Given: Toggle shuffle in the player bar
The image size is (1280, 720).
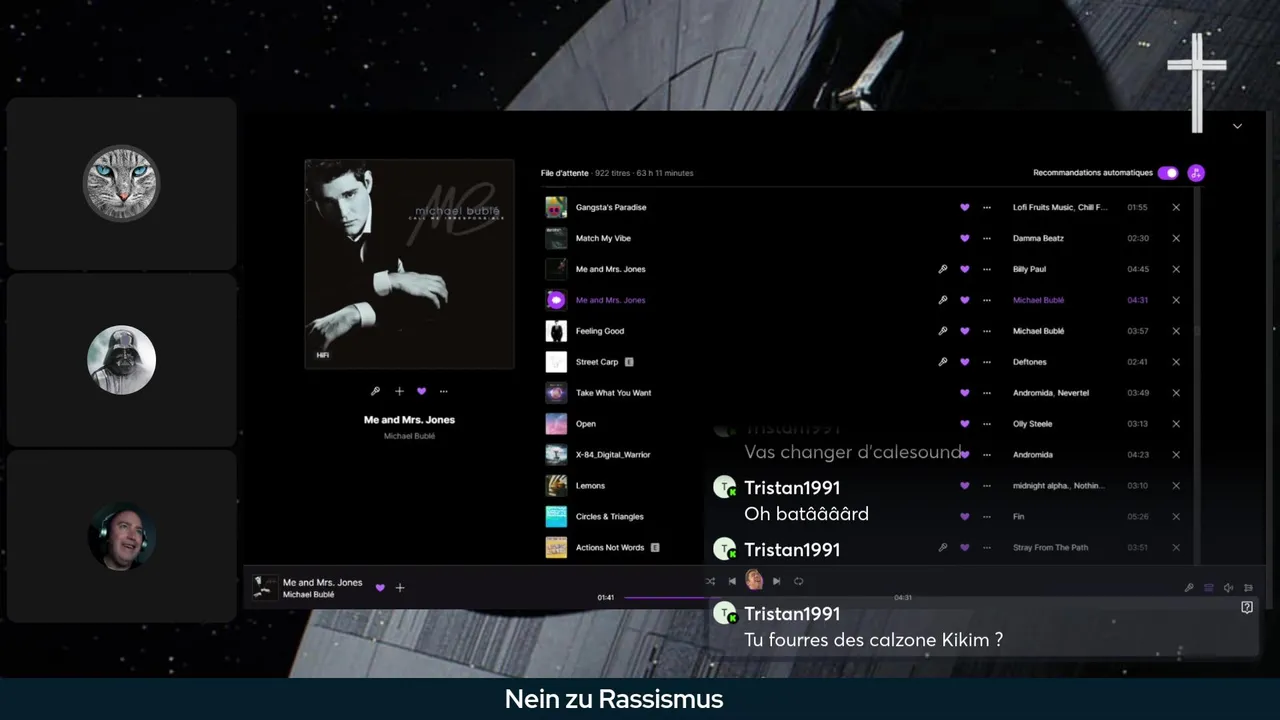Looking at the screenshot, I should pos(710,581).
